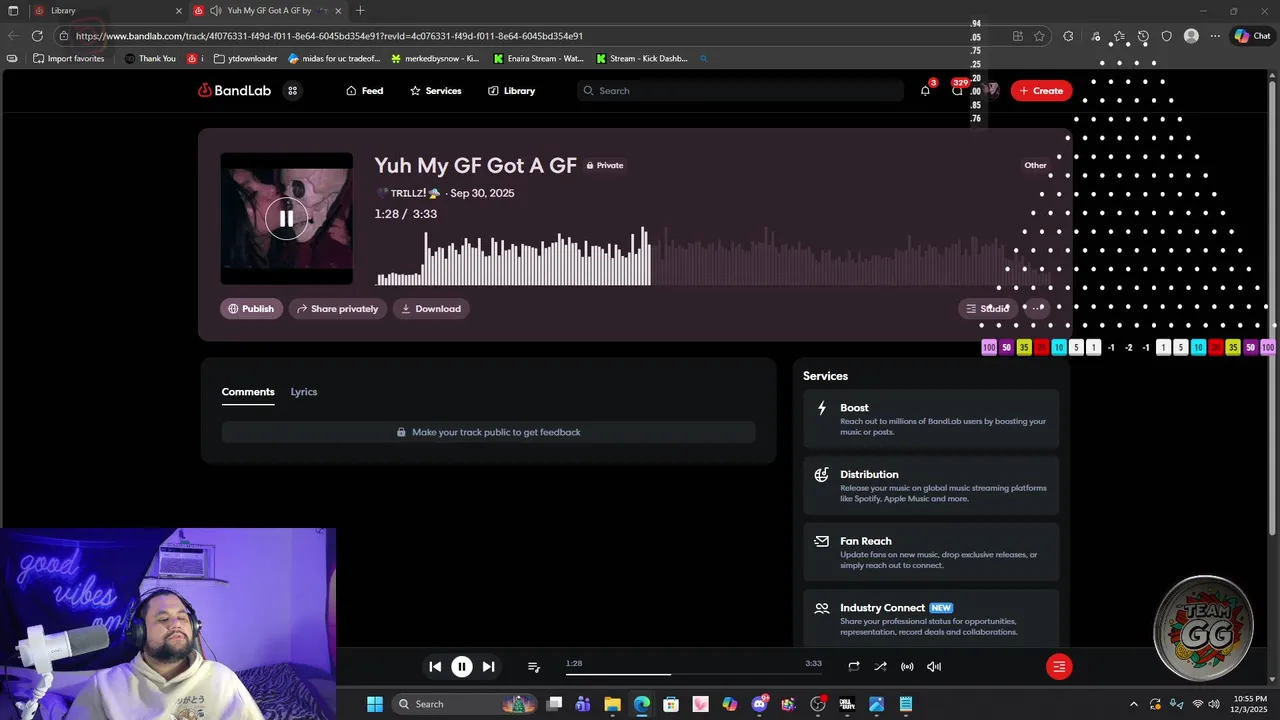The height and width of the screenshot is (720, 1280).
Task: Switch to the Lyrics tab
Action: coord(304,392)
